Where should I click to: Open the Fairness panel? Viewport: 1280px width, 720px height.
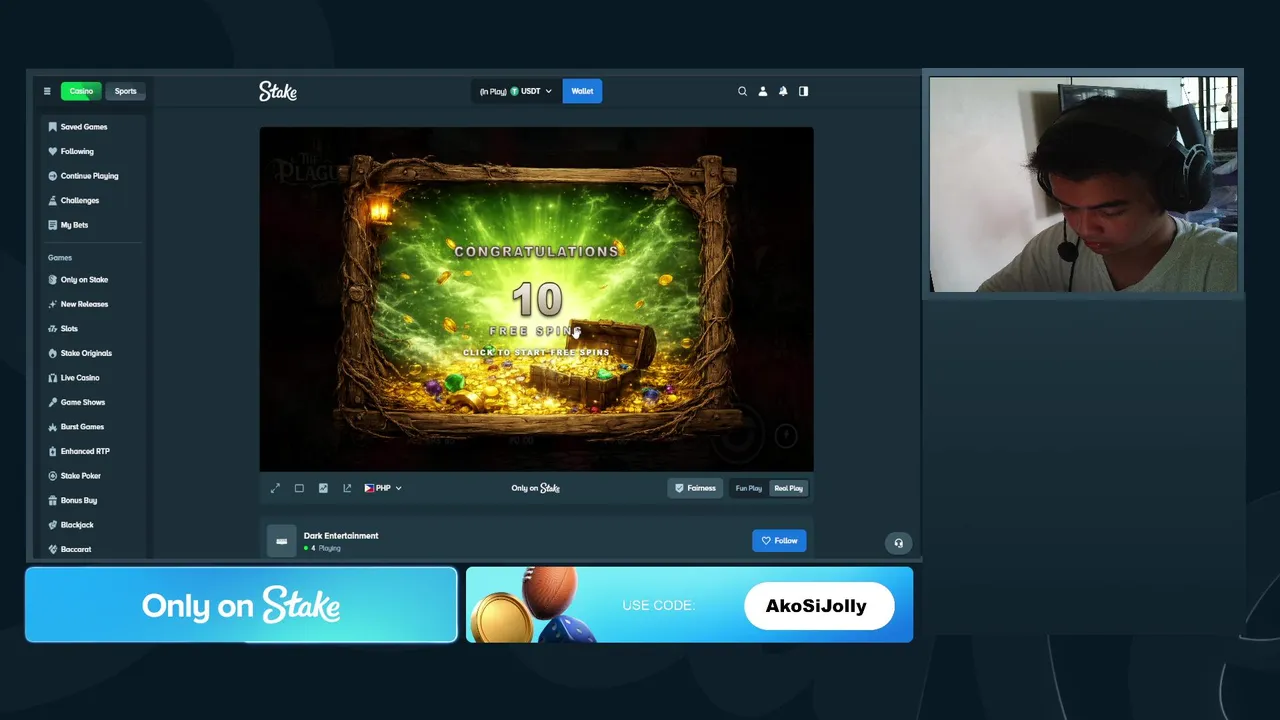click(x=695, y=488)
